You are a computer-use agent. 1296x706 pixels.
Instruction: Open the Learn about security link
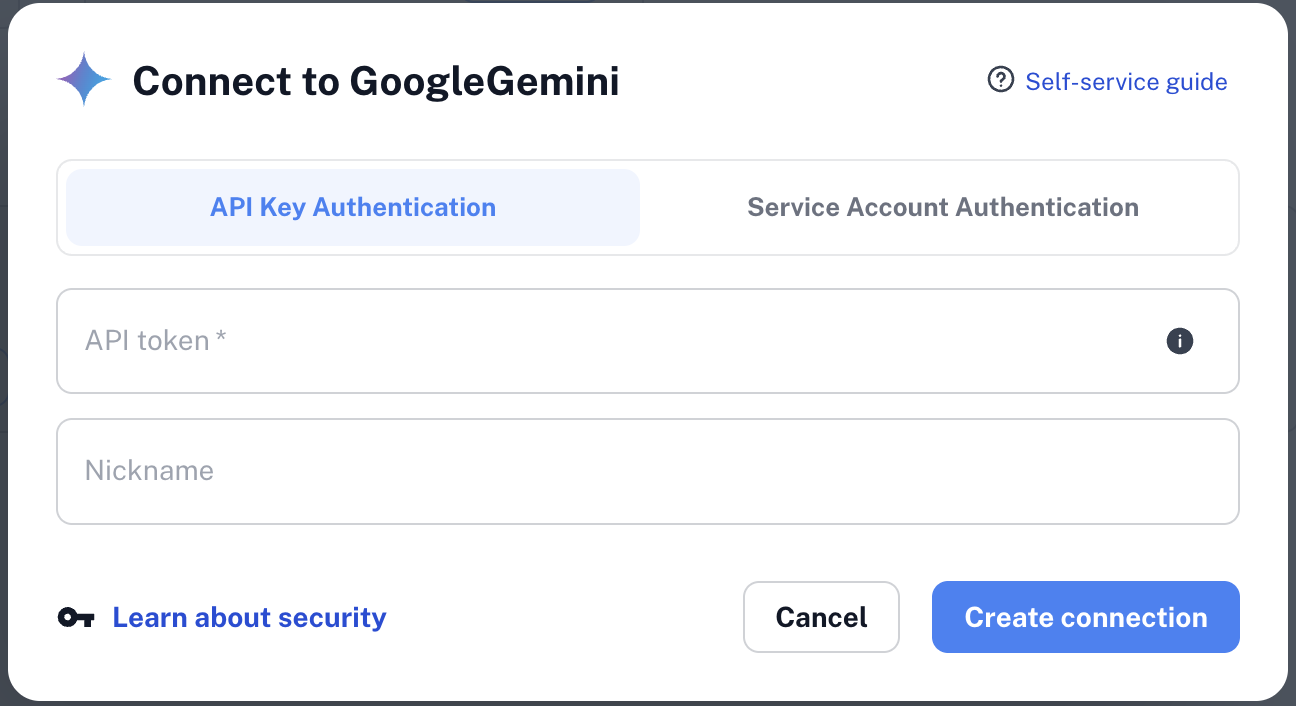click(249, 617)
